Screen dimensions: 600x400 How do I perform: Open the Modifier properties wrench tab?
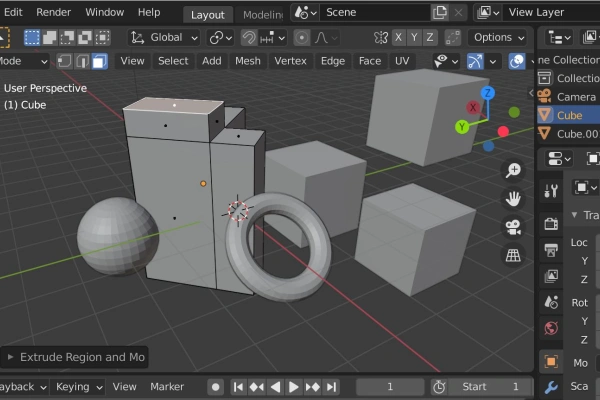click(551, 388)
